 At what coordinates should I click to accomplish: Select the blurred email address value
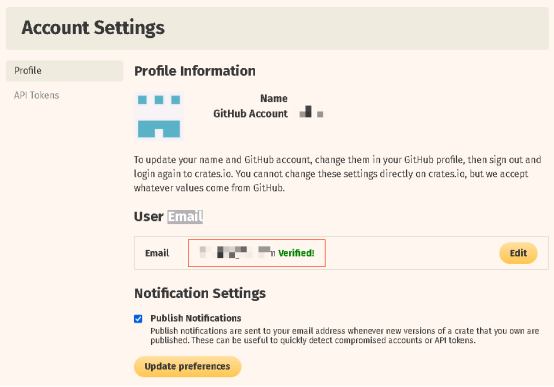(237, 252)
